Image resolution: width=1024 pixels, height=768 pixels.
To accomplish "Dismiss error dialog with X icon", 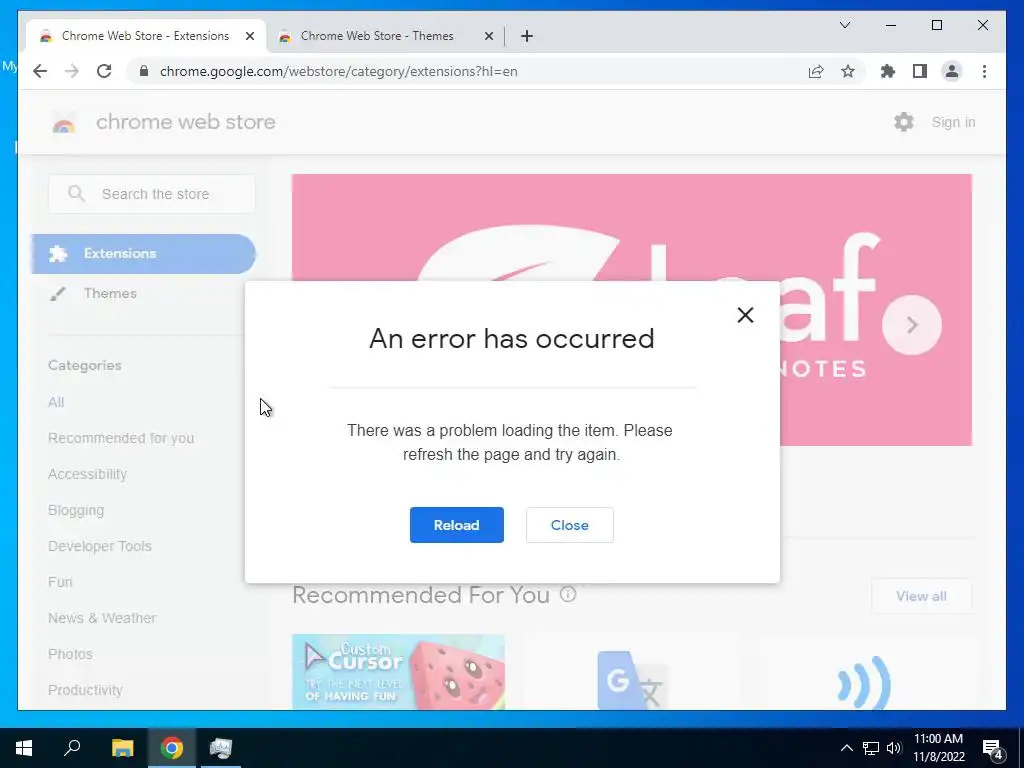I will point(745,315).
